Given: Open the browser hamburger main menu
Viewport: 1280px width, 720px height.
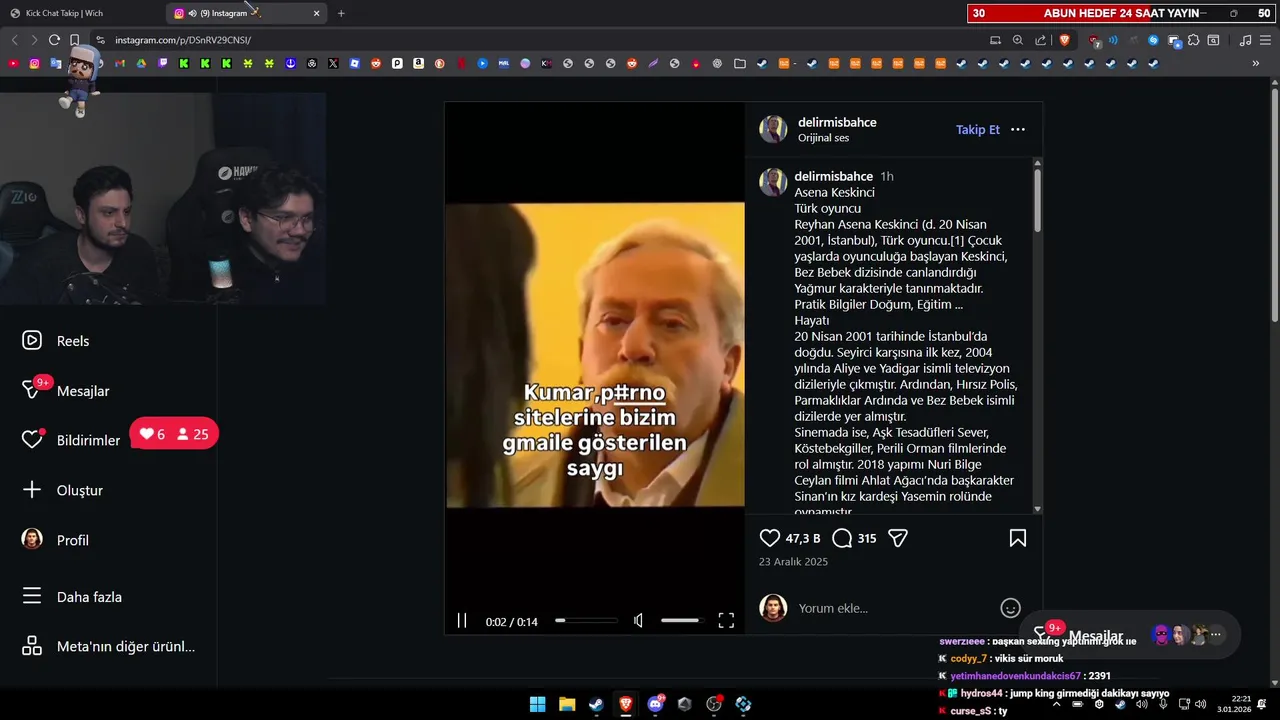Looking at the screenshot, I should click(x=1266, y=40).
